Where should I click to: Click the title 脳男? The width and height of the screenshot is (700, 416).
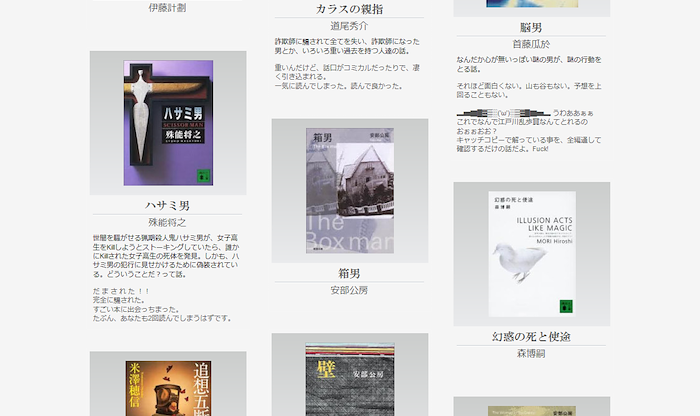tap(531, 28)
